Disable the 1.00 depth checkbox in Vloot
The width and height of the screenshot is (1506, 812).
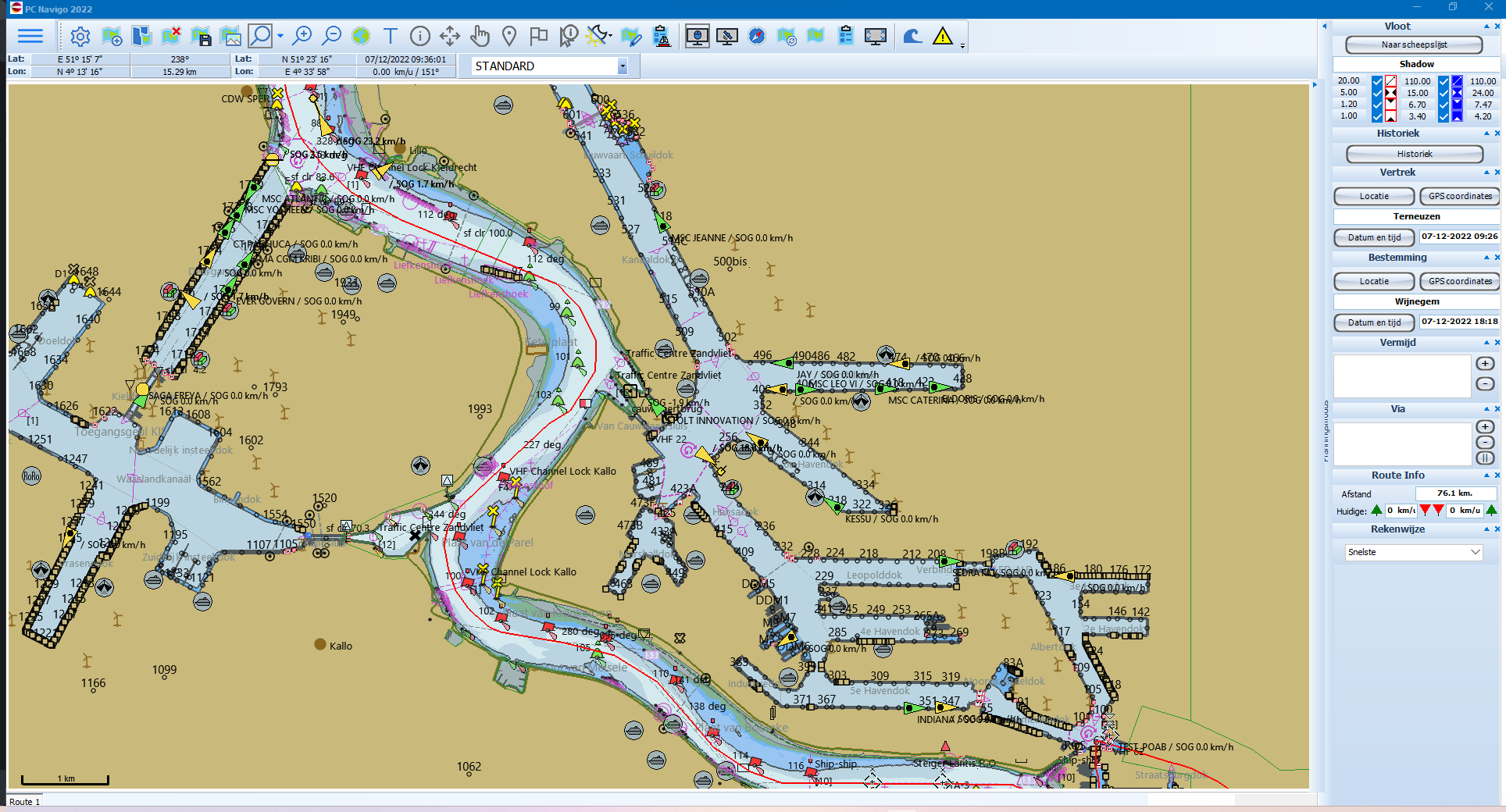coord(1376,116)
